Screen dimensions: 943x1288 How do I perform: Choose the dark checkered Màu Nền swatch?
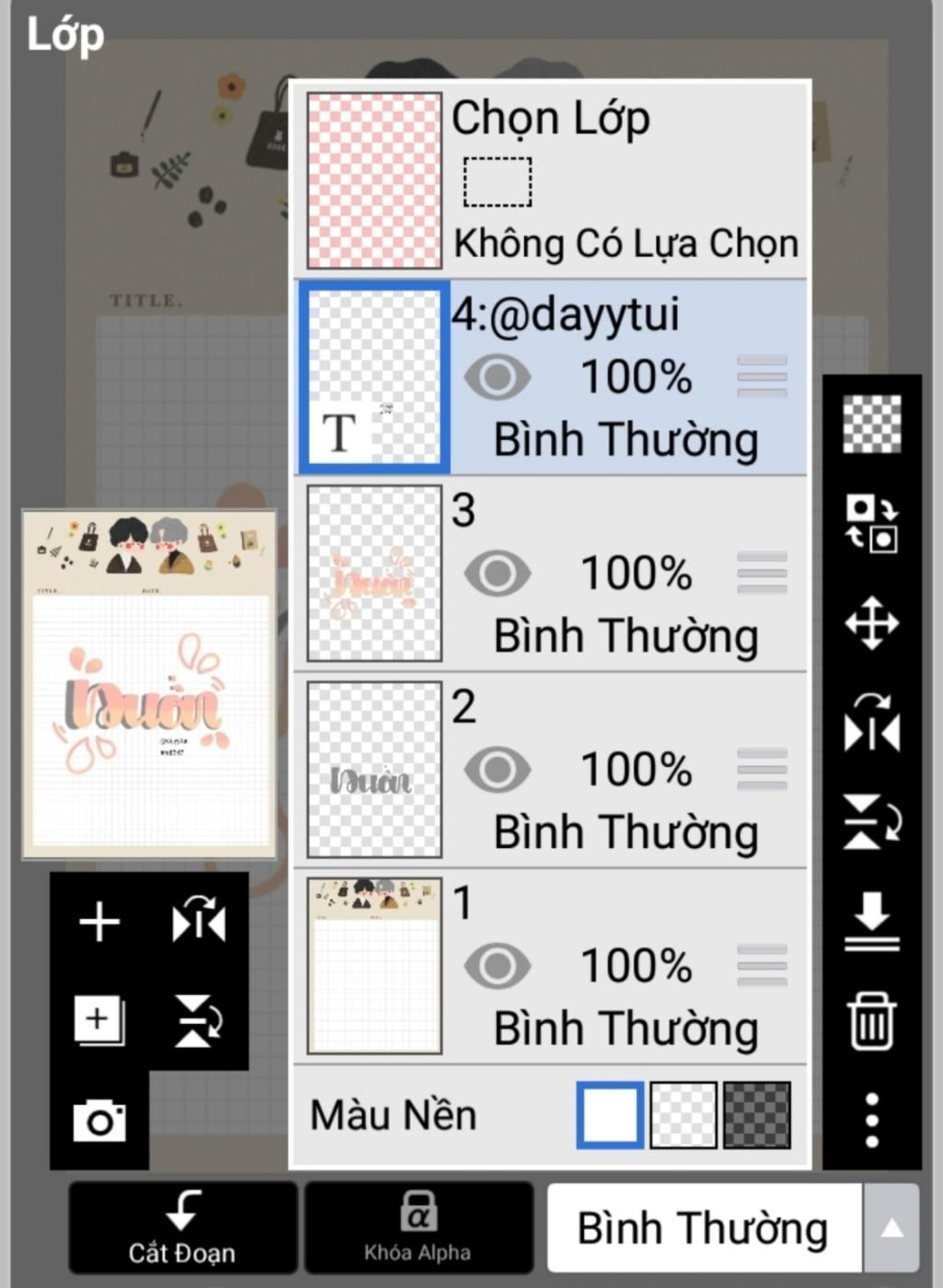click(757, 1115)
